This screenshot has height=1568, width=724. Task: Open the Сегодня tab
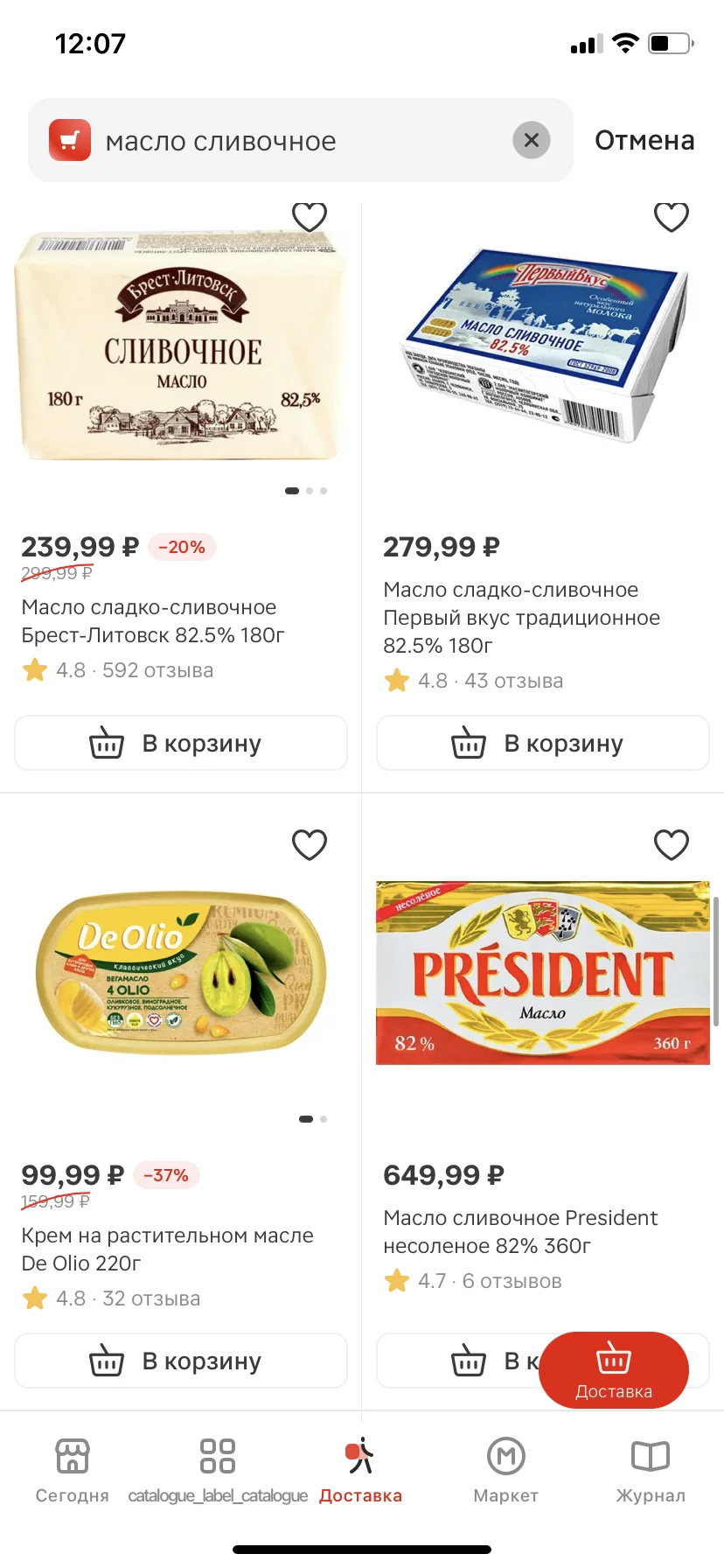point(72,1470)
